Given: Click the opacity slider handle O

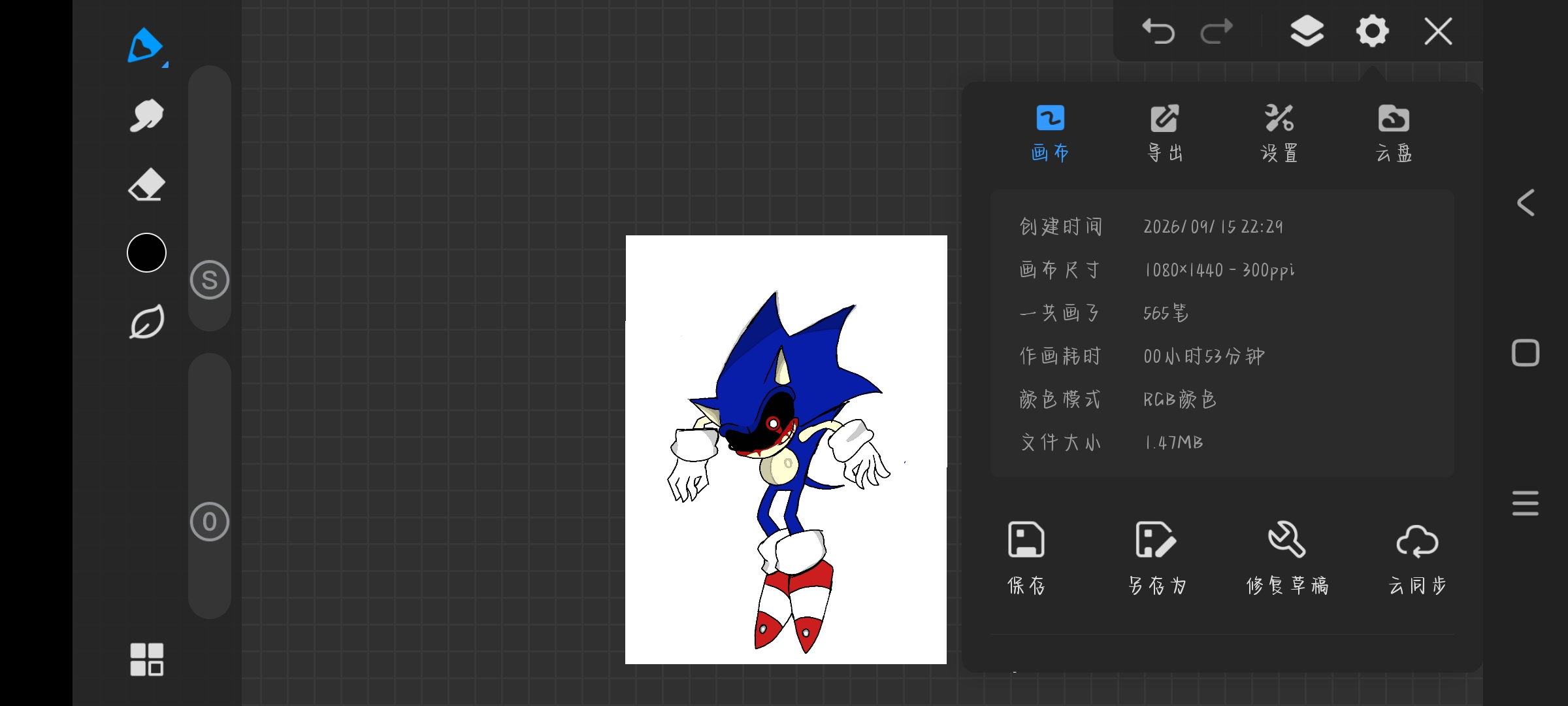Looking at the screenshot, I should tap(210, 522).
